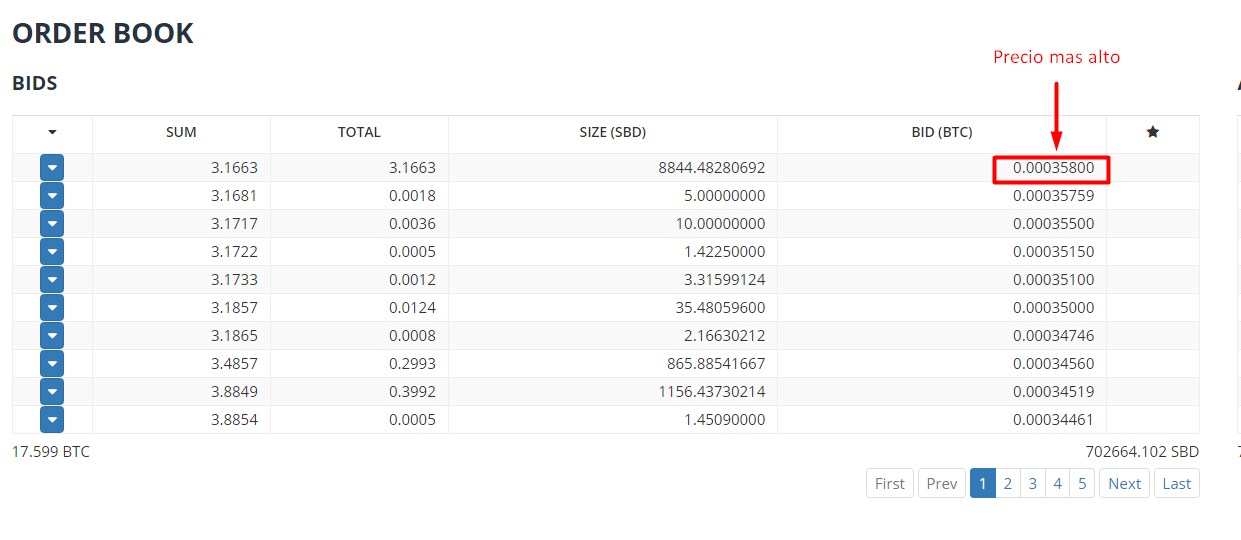
Task: Open the dropdown for the 0.00035500 bid row
Action: [x=52, y=224]
